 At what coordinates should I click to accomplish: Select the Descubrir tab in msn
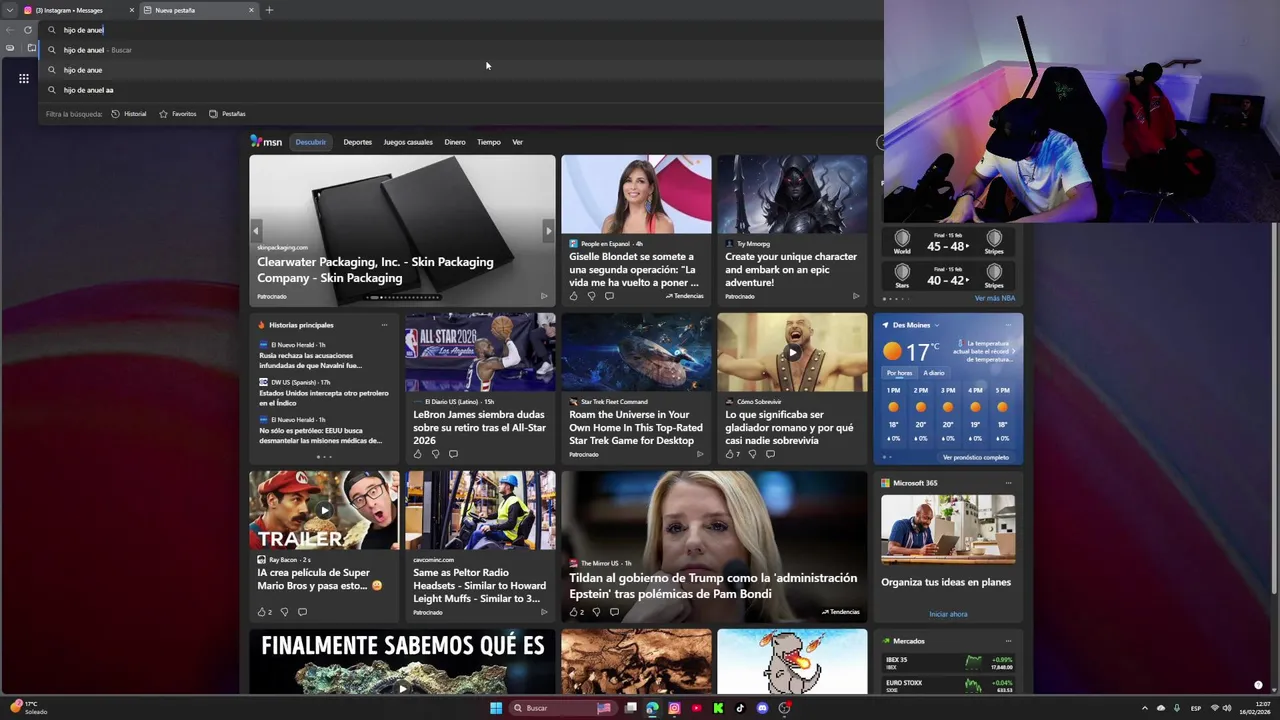(310, 142)
